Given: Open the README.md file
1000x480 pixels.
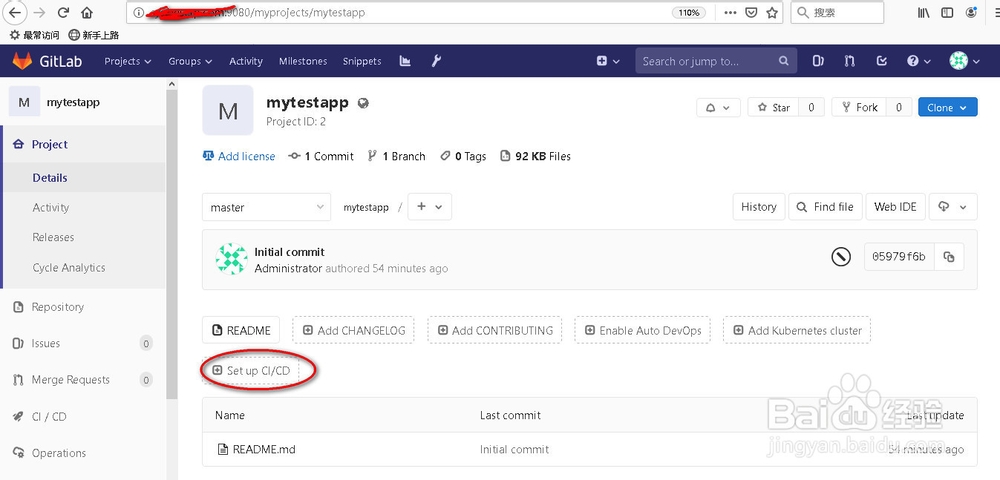Looking at the screenshot, I should pos(264,449).
